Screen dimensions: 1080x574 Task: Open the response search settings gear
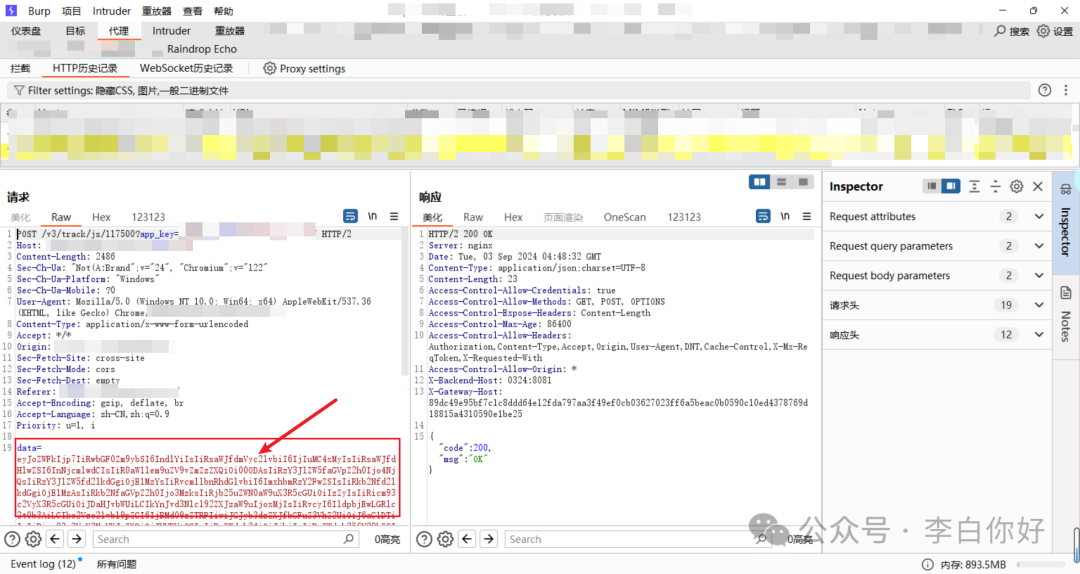445,539
